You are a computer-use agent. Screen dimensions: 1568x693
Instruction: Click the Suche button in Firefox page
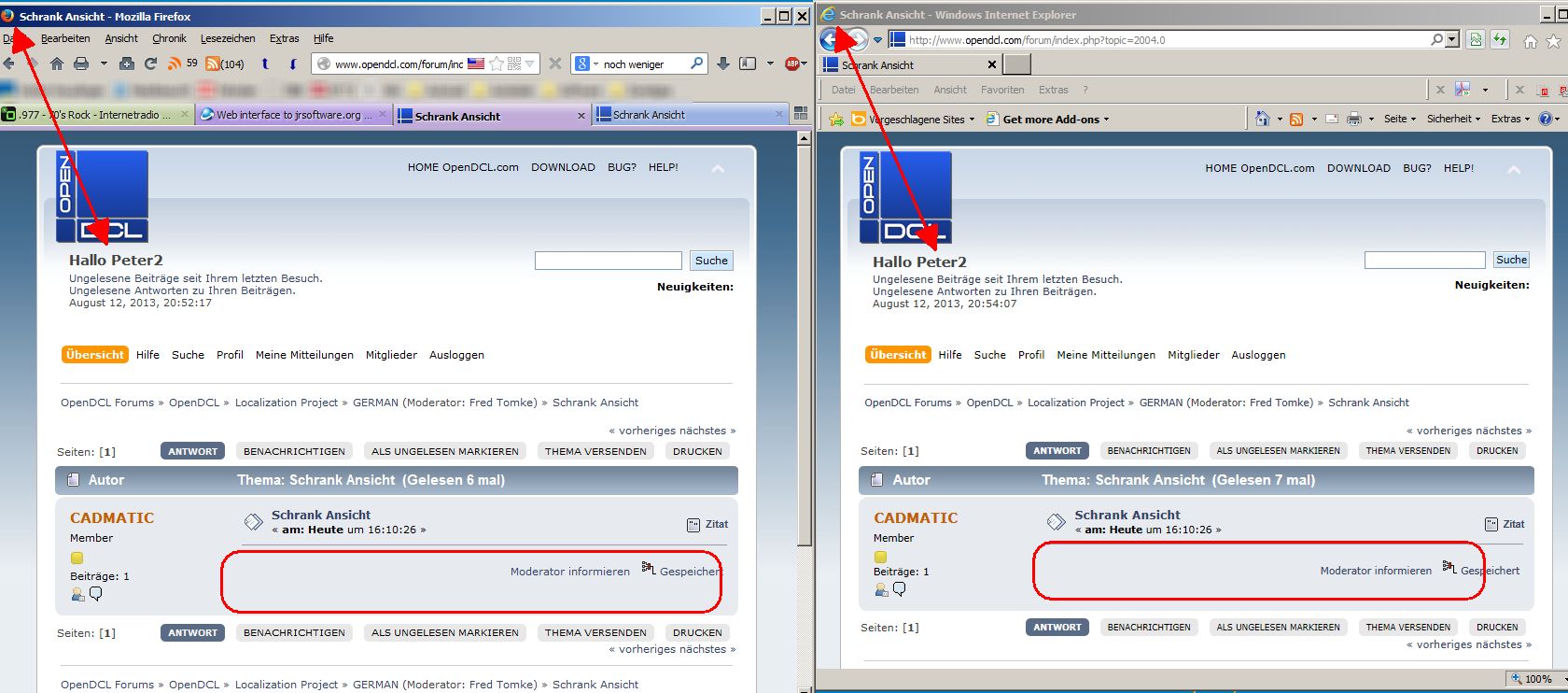coord(711,261)
